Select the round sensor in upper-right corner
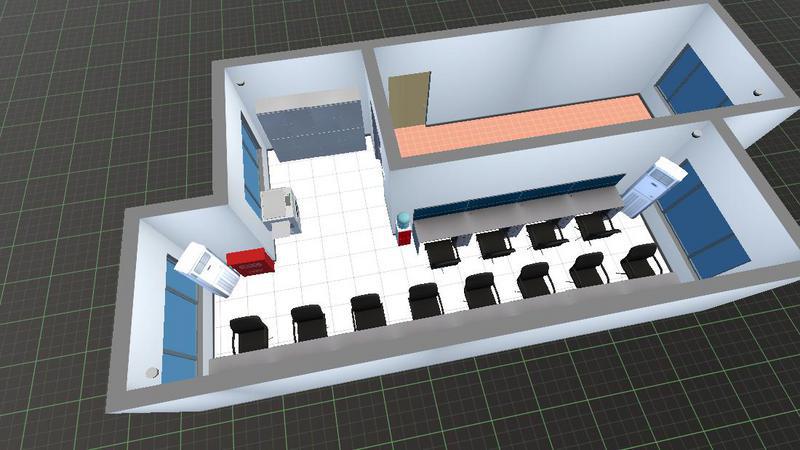The width and height of the screenshot is (800, 450). click(x=755, y=96)
